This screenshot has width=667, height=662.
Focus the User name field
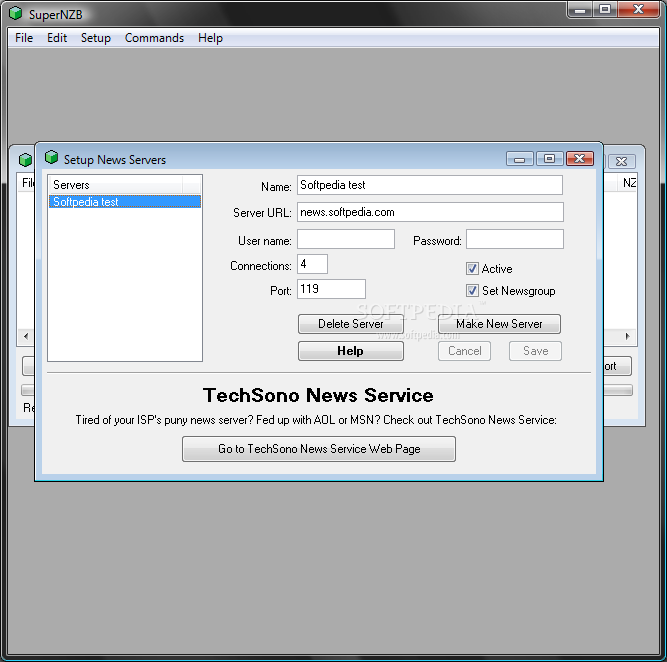346,239
